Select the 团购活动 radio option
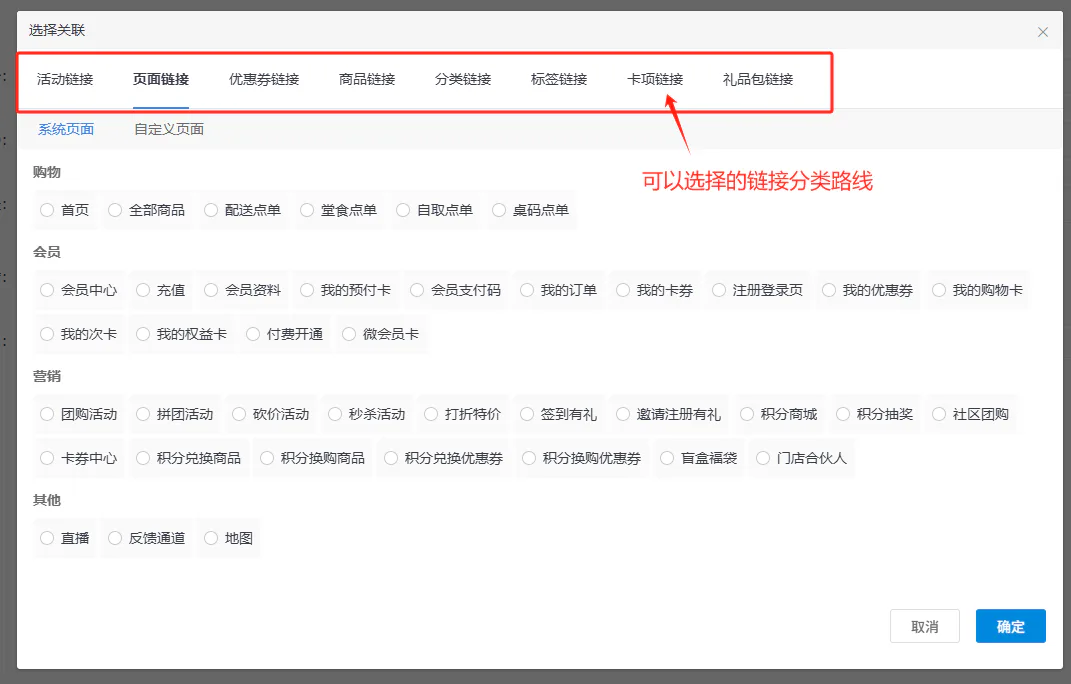 click(x=46, y=414)
